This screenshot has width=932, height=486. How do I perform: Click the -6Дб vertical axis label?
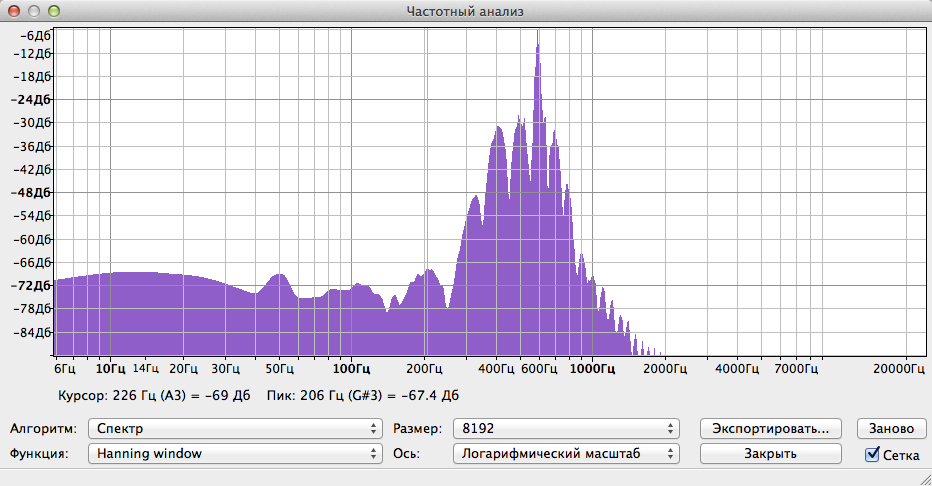point(35,36)
